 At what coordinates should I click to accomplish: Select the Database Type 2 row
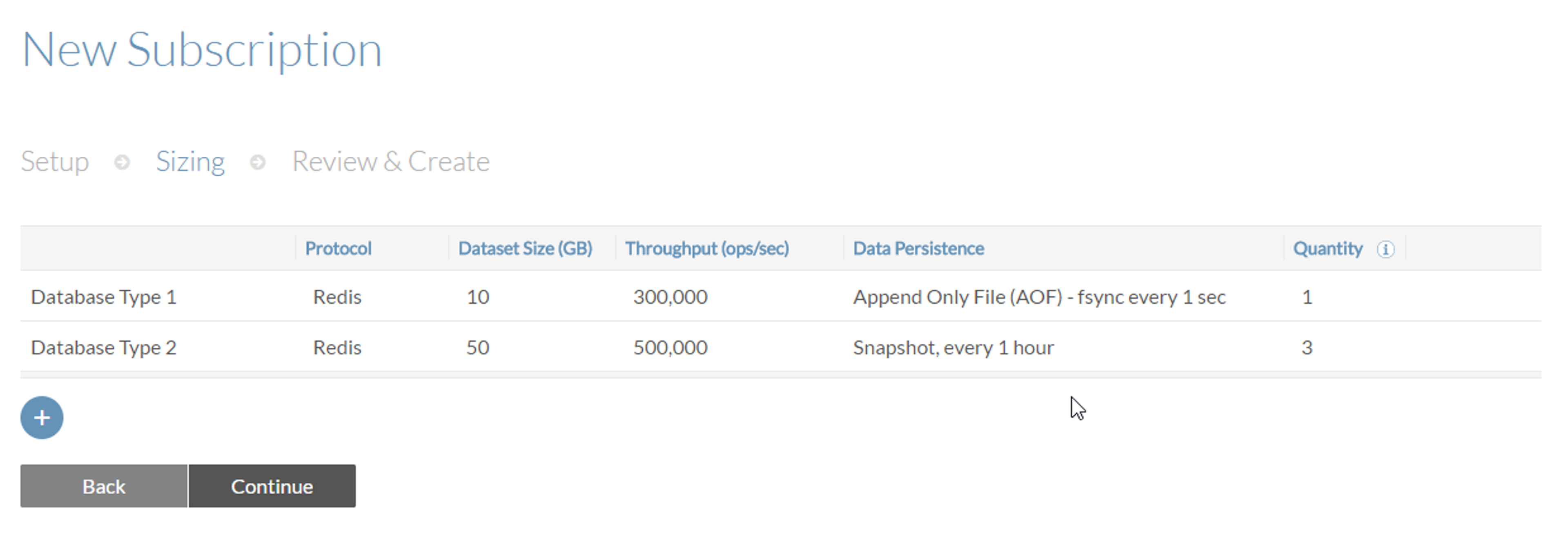[x=103, y=347]
